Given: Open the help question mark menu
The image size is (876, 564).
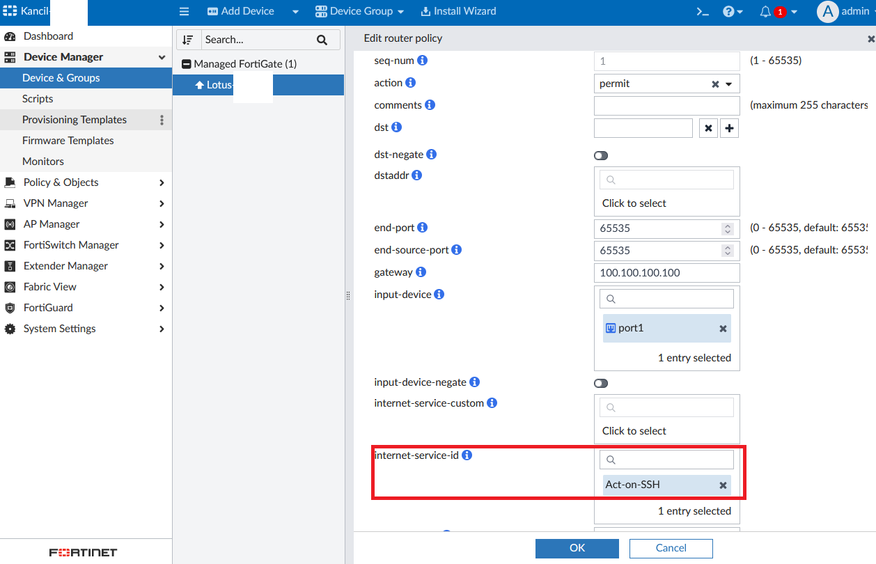Looking at the screenshot, I should coord(732,11).
